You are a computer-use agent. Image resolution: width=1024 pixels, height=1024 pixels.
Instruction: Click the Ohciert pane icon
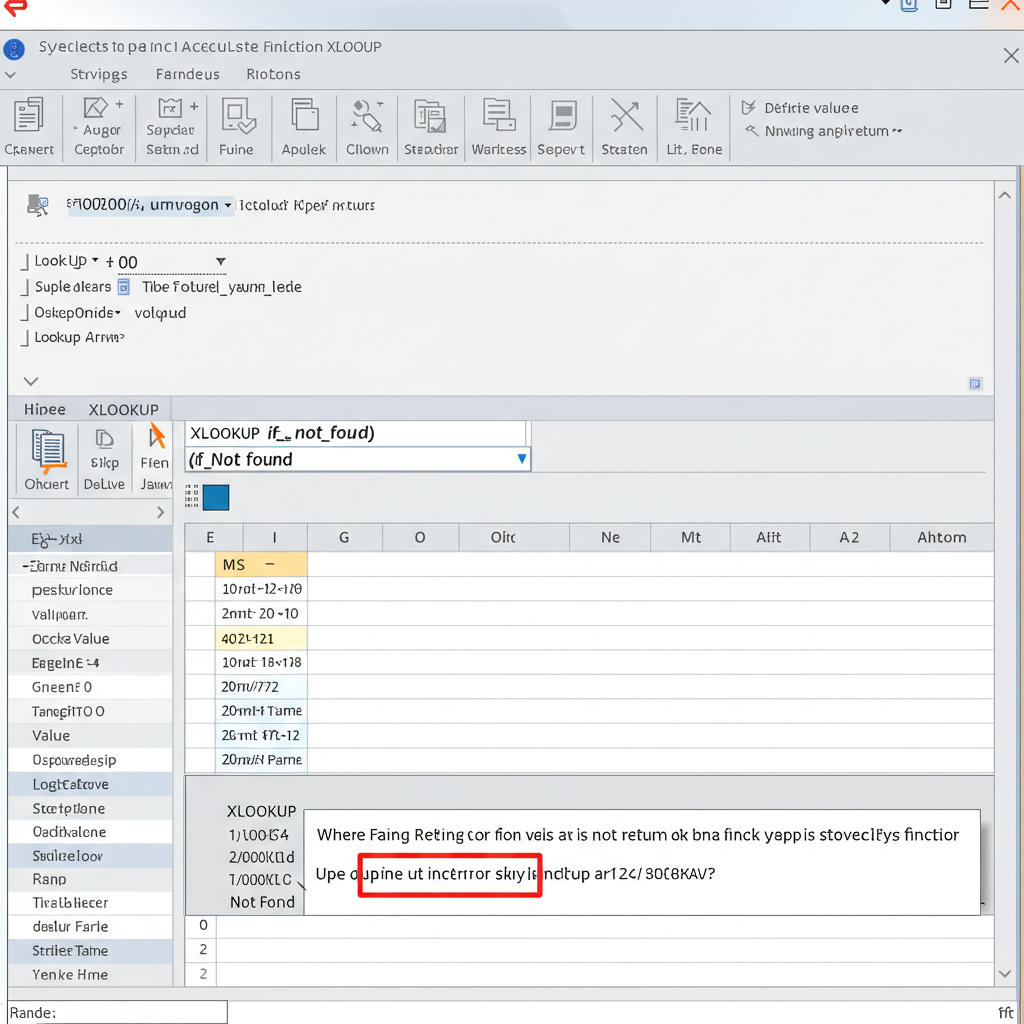tap(48, 451)
